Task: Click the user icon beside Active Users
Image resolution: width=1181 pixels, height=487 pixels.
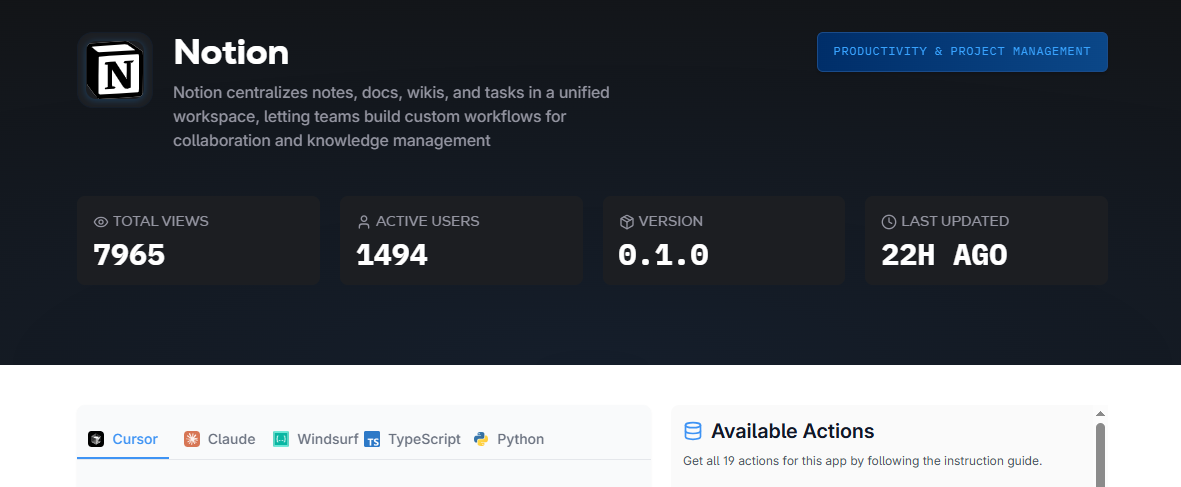Action: point(364,222)
